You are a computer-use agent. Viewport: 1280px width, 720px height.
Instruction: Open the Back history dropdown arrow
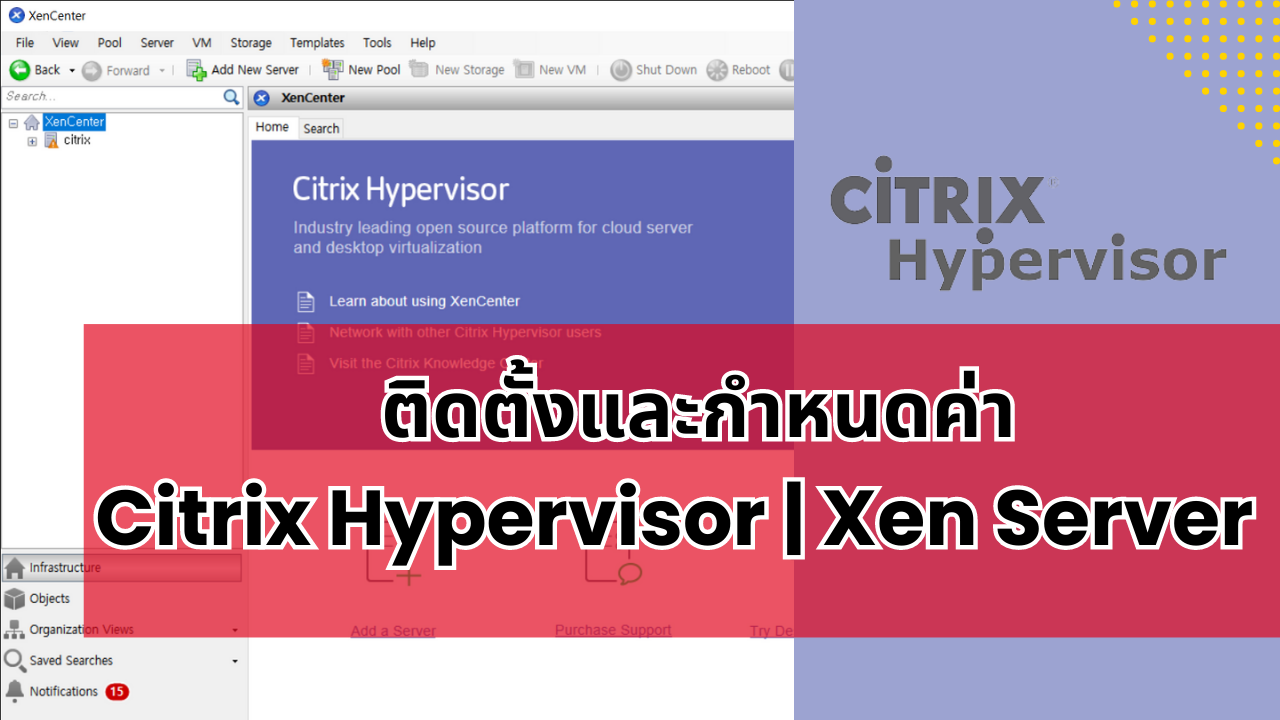click(x=72, y=70)
